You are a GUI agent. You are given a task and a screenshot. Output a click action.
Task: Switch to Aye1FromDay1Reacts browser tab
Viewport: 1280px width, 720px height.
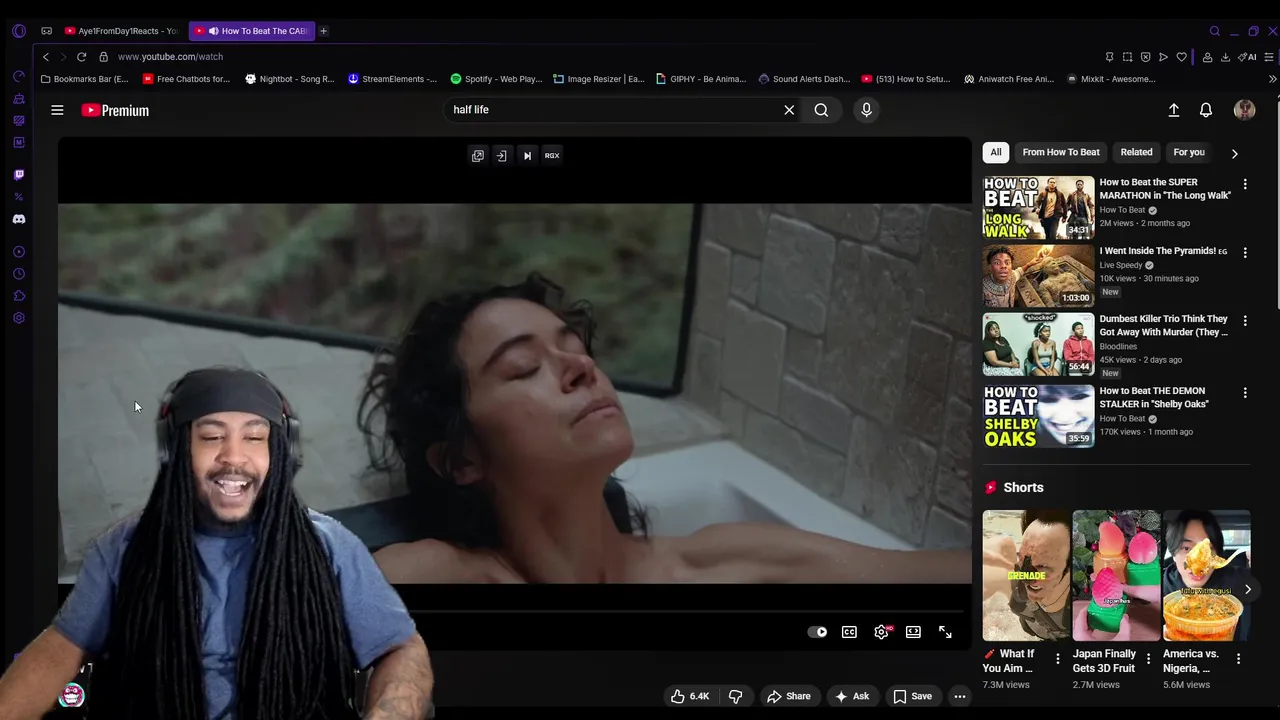click(120, 31)
